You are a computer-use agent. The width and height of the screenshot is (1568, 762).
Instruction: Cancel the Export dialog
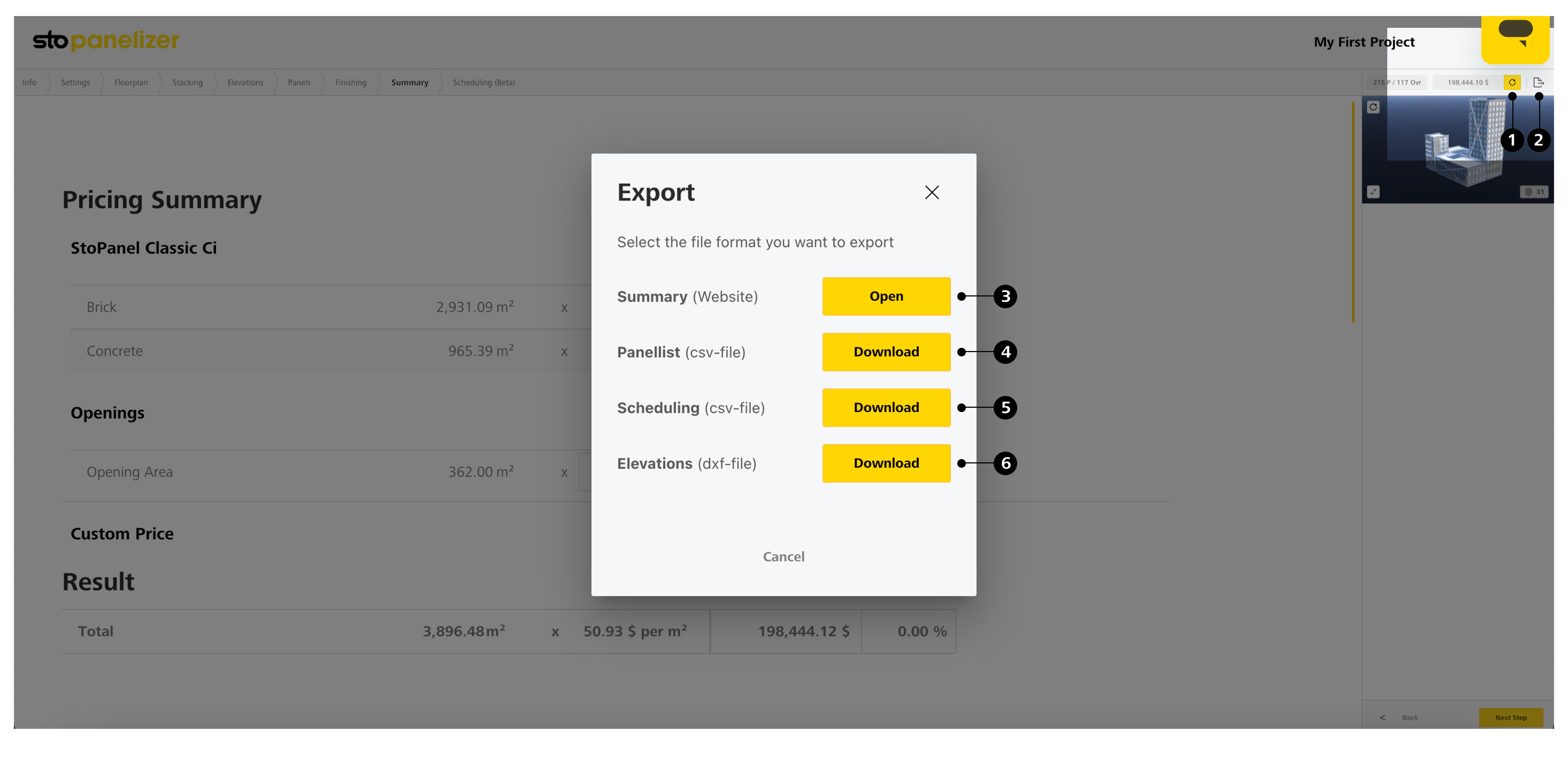tap(783, 557)
